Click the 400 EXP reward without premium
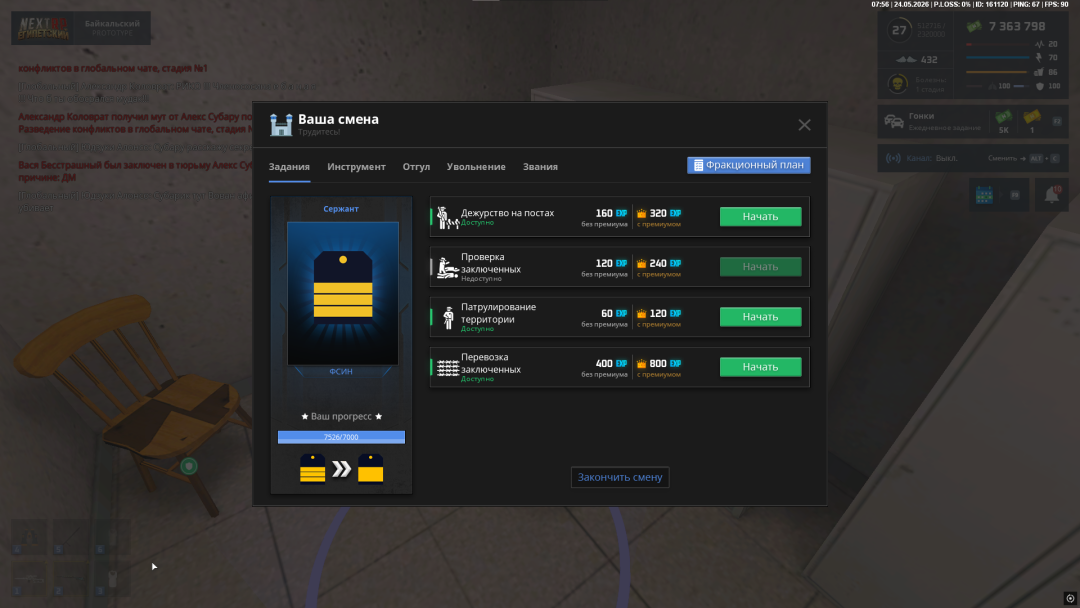The width and height of the screenshot is (1080, 608). pos(611,364)
